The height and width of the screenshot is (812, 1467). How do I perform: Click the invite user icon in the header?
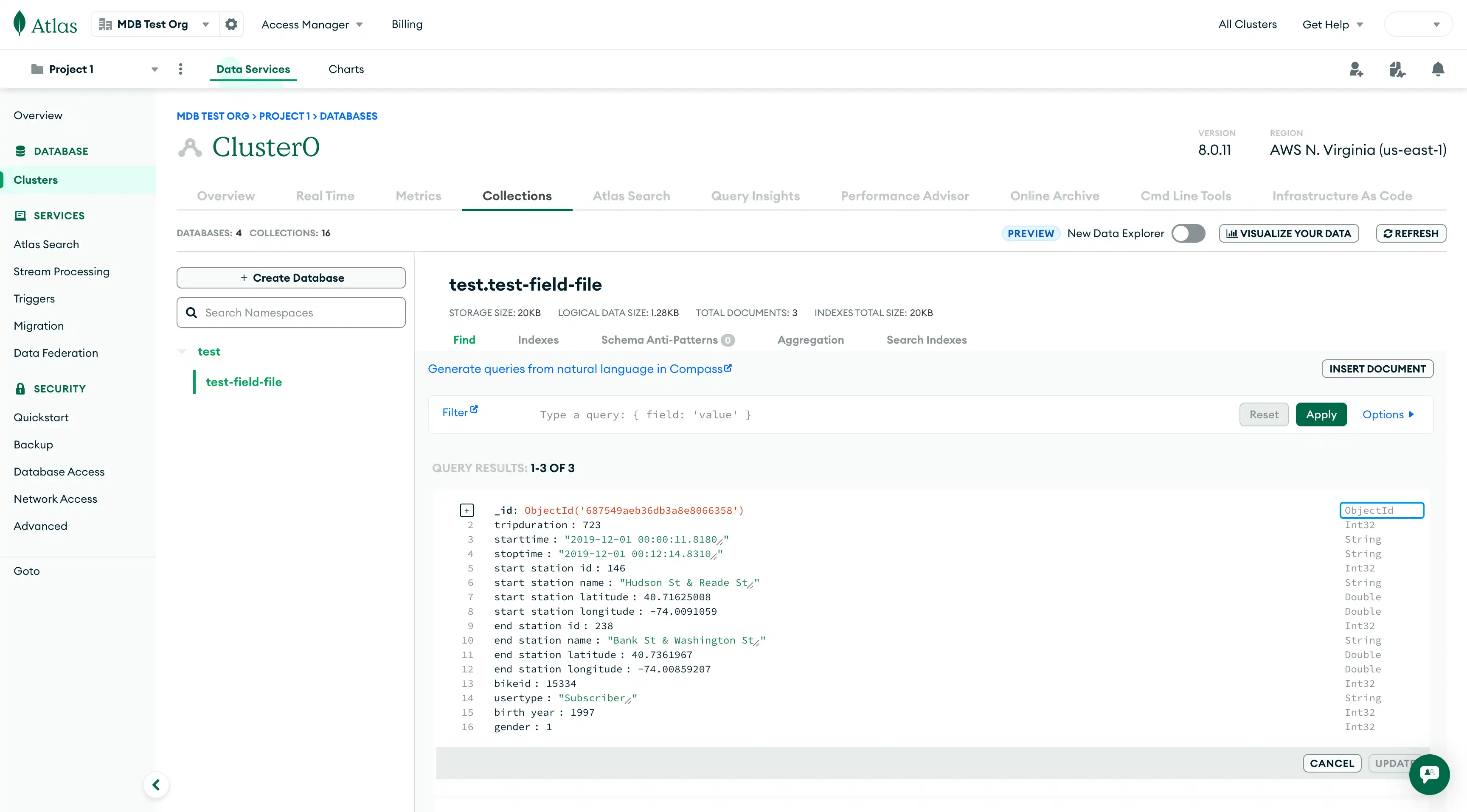[x=1357, y=69]
